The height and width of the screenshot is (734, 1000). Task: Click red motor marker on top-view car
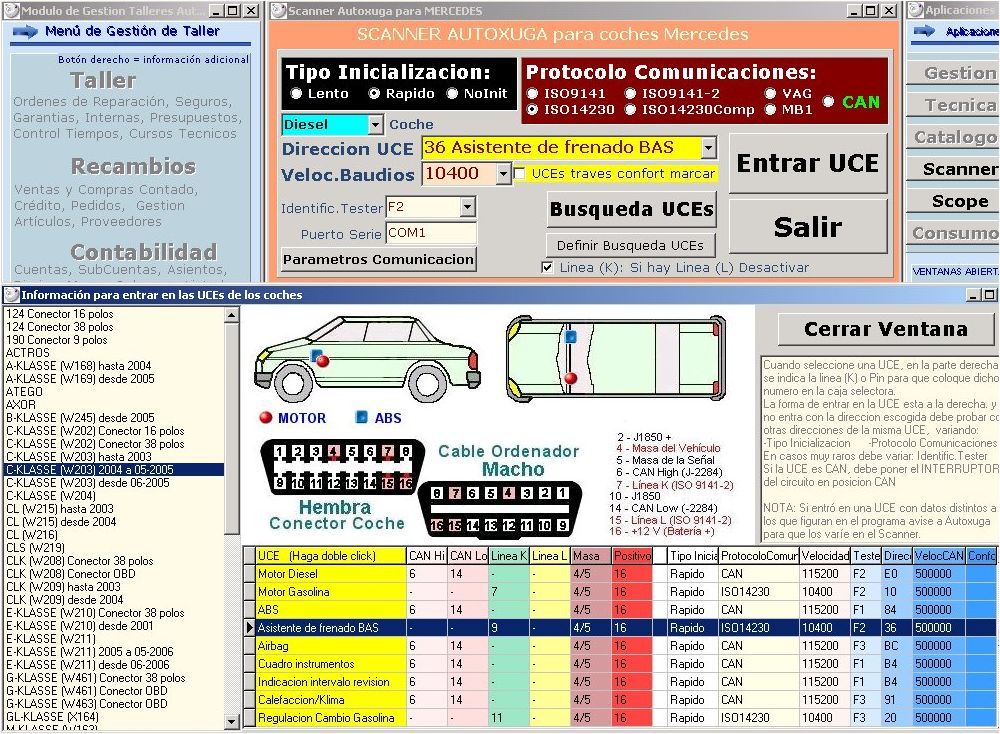tap(571, 378)
